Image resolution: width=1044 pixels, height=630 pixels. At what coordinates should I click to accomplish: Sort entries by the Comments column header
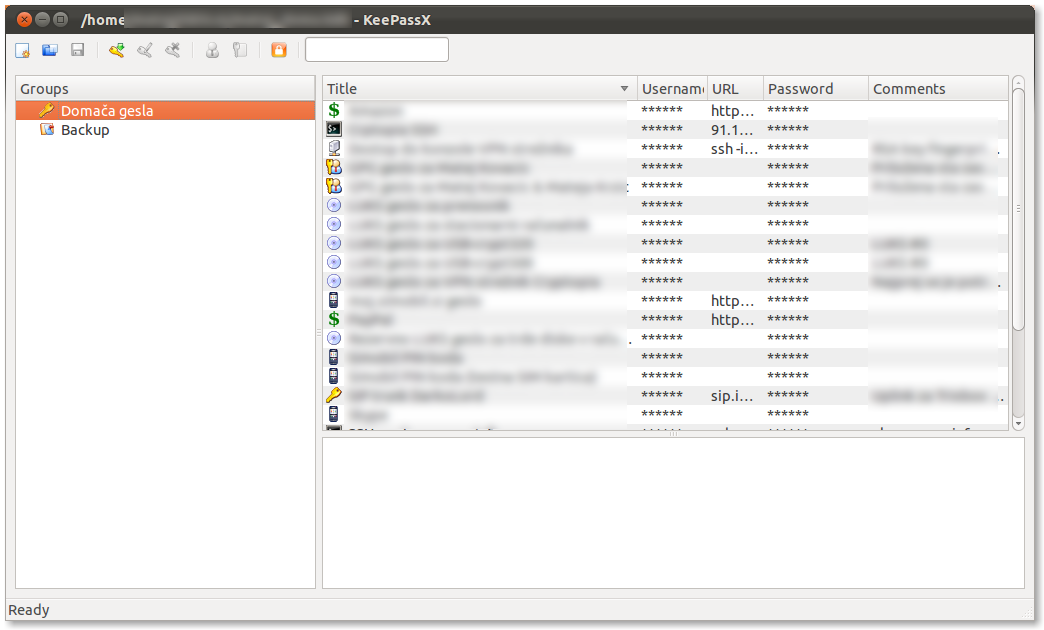tap(938, 89)
